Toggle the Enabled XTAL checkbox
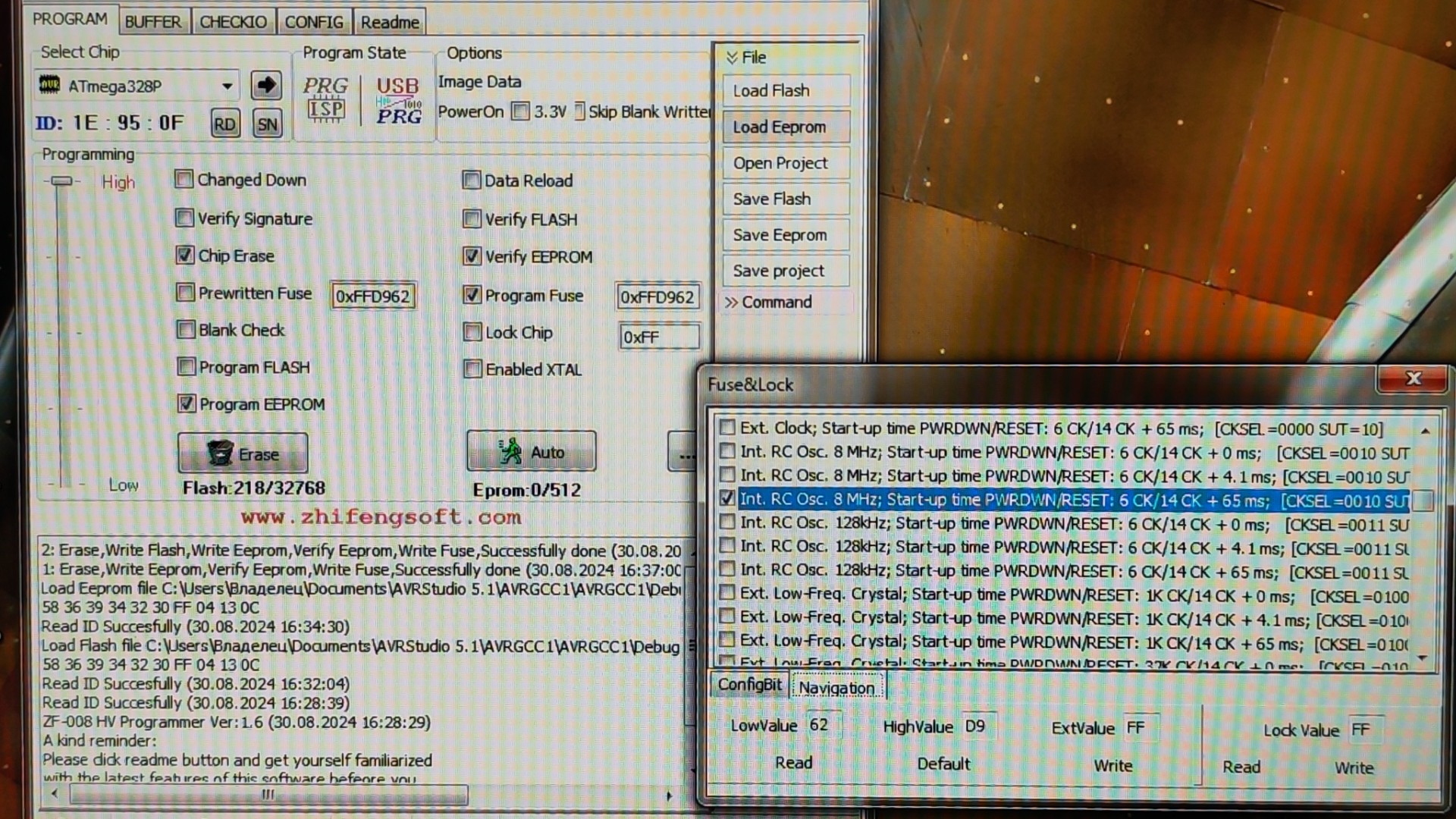 472,369
